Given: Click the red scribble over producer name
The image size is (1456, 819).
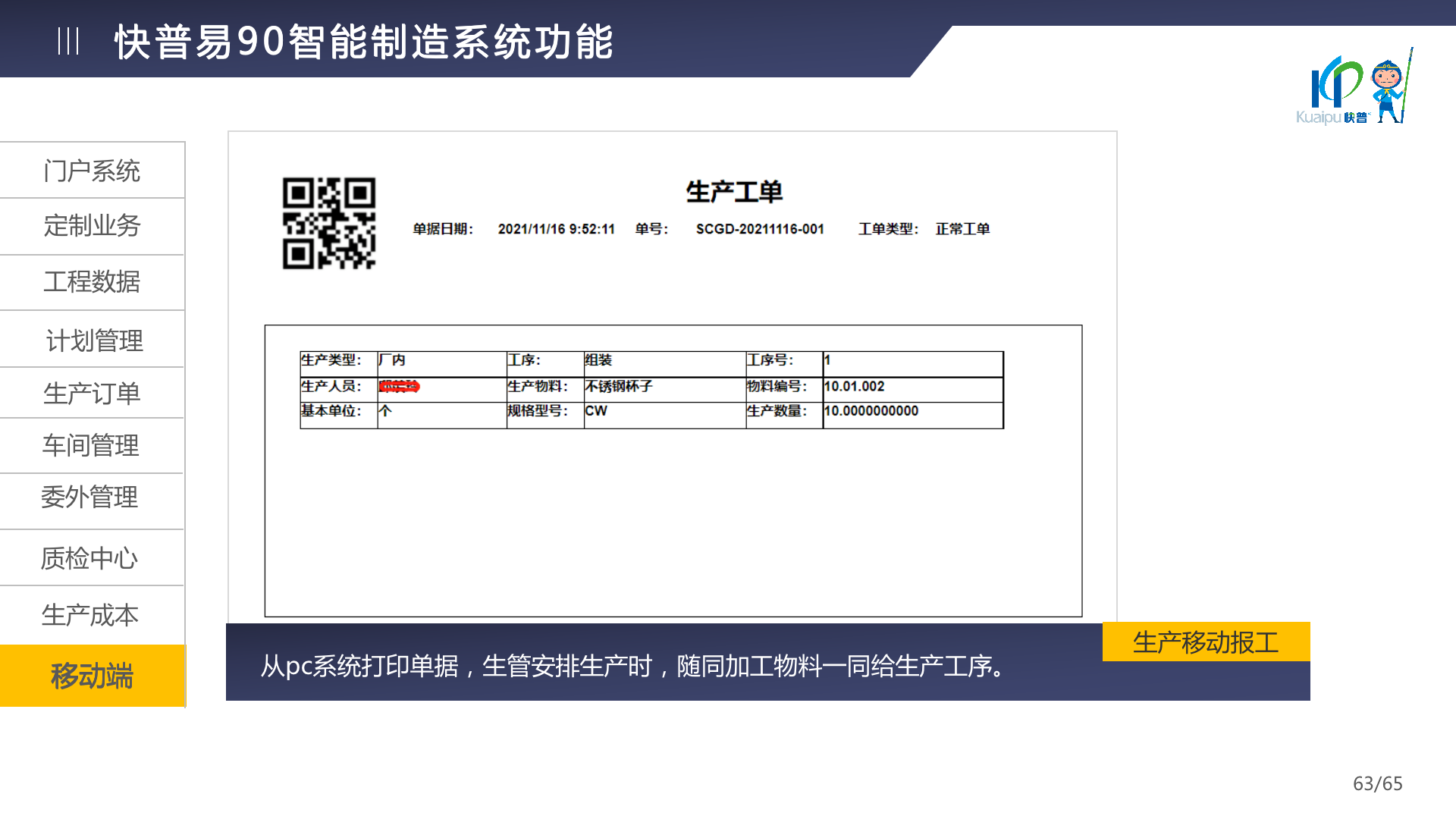Looking at the screenshot, I should click(399, 387).
